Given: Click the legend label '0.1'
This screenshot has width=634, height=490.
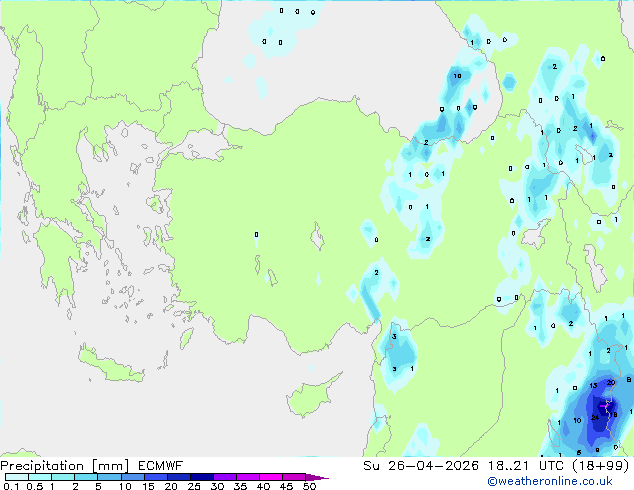Looking at the screenshot, I should (11, 486).
